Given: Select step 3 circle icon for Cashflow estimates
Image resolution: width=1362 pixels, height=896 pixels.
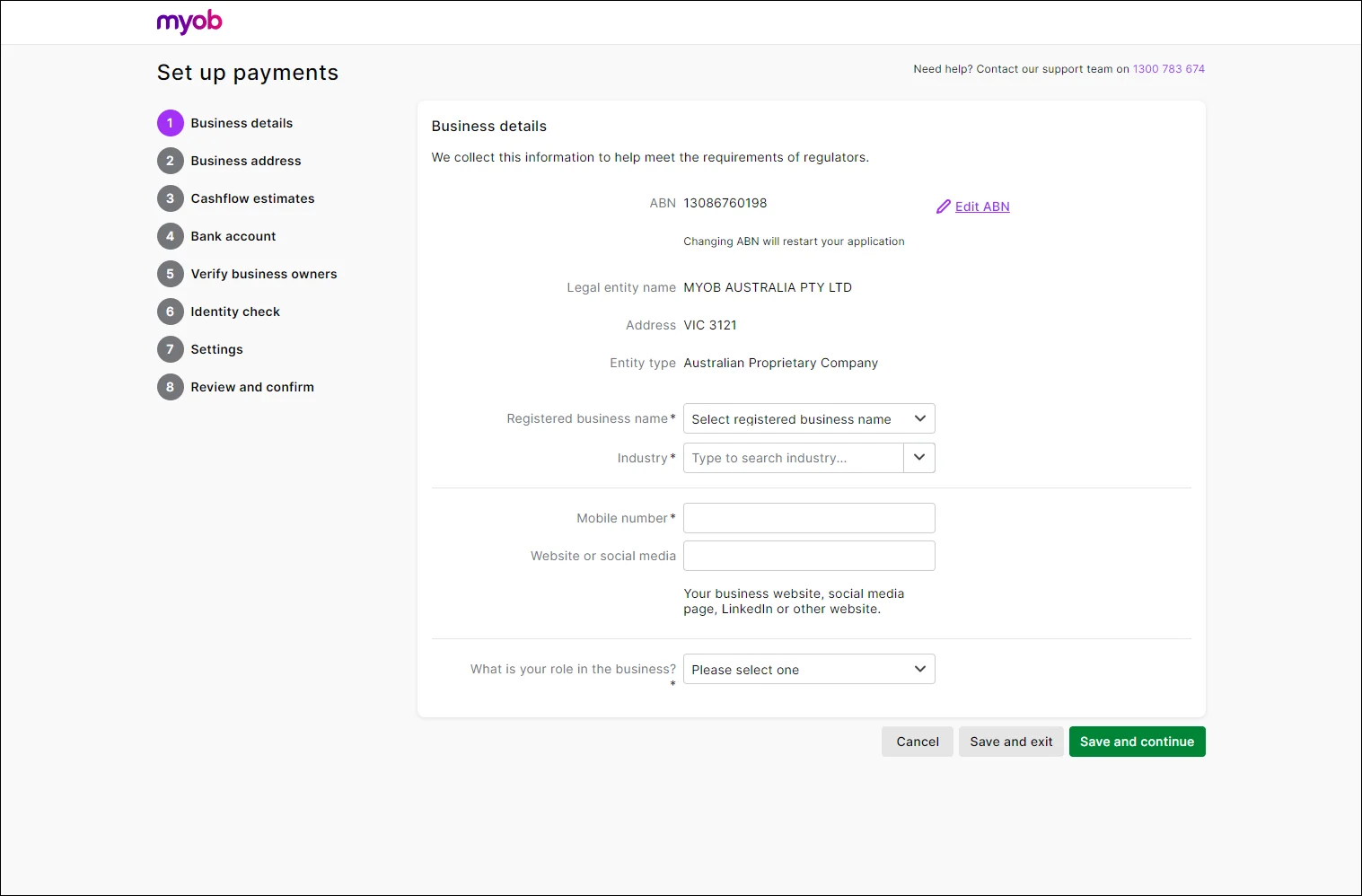Looking at the screenshot, I should [x=171, y=198].
